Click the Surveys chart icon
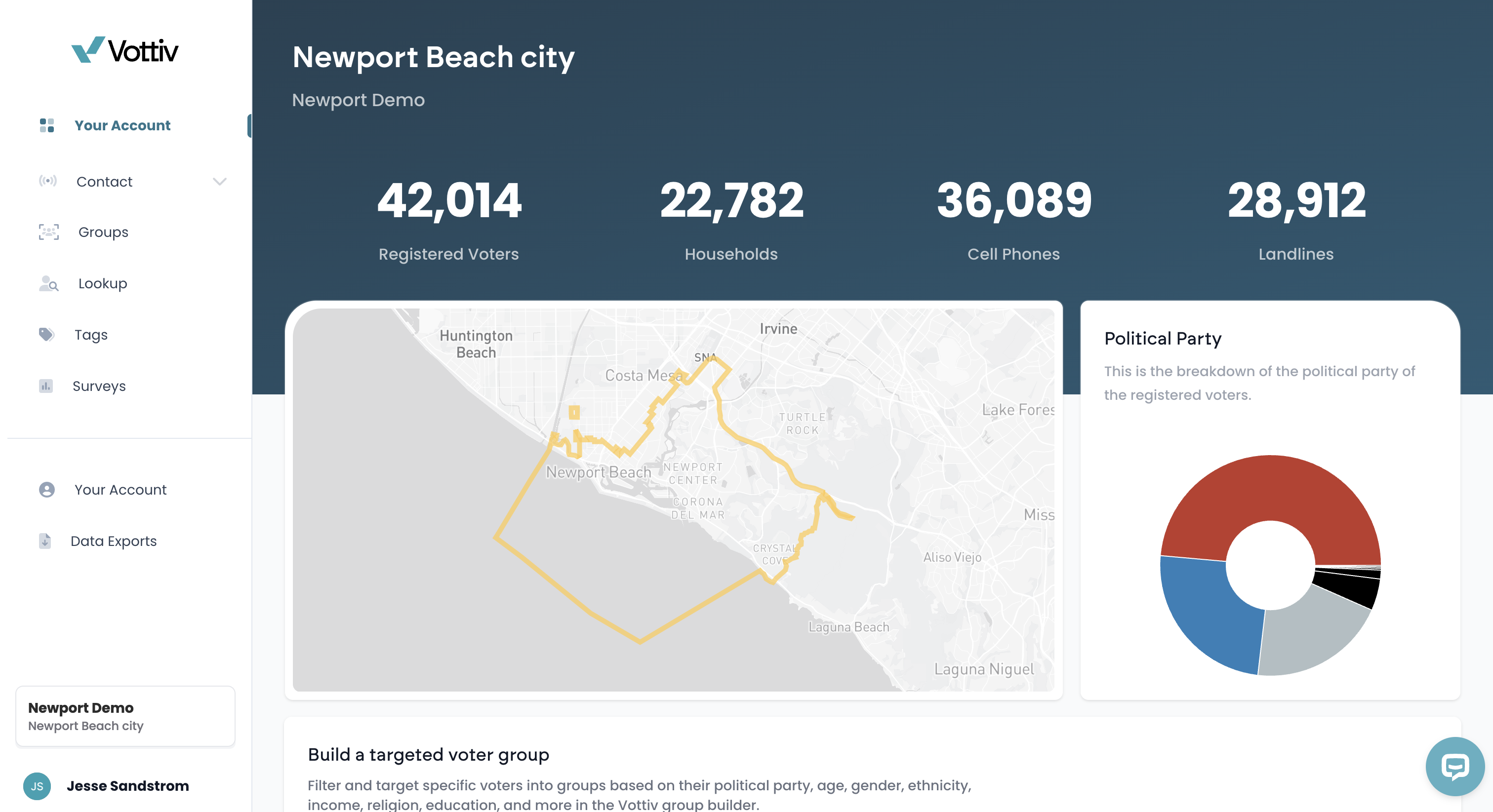Image resolution: width=1493 pixels, height=812 pixels. 46,386
